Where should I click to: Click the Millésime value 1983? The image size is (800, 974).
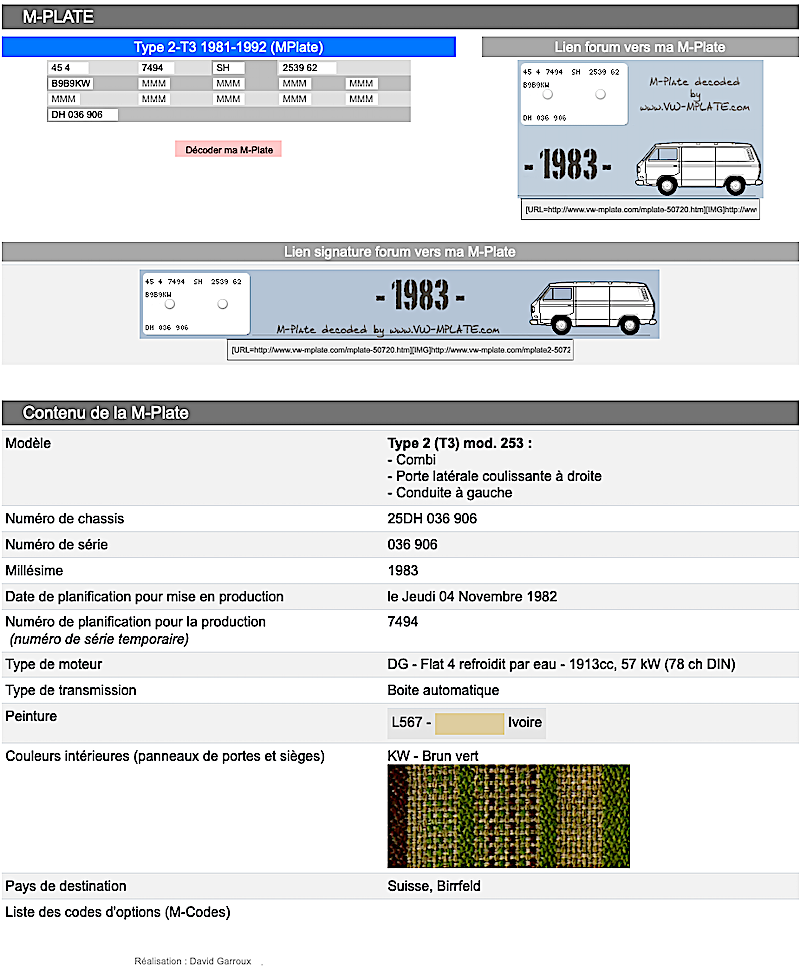[x=403, y=571]
